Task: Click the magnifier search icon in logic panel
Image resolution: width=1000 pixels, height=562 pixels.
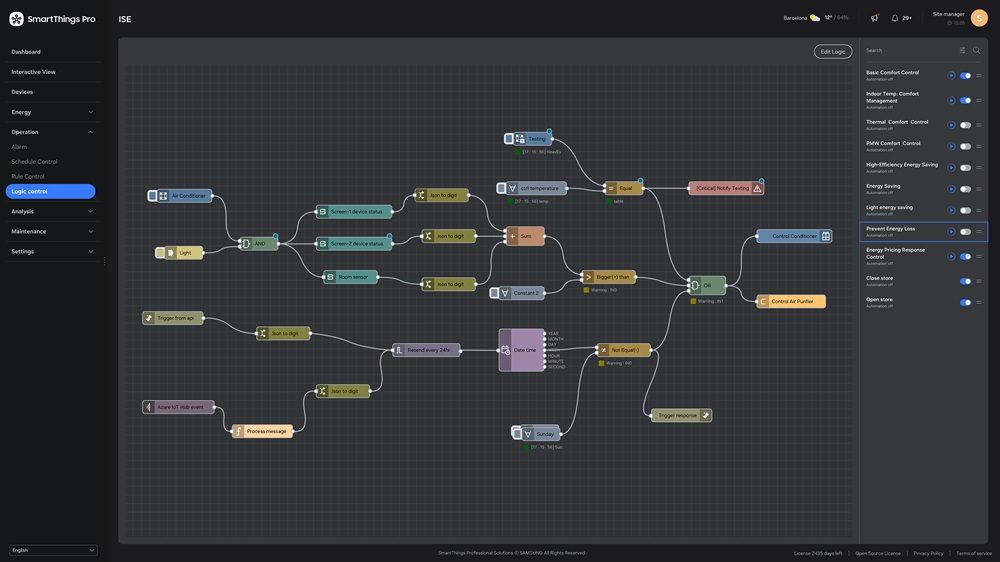Action: [977, 50]
